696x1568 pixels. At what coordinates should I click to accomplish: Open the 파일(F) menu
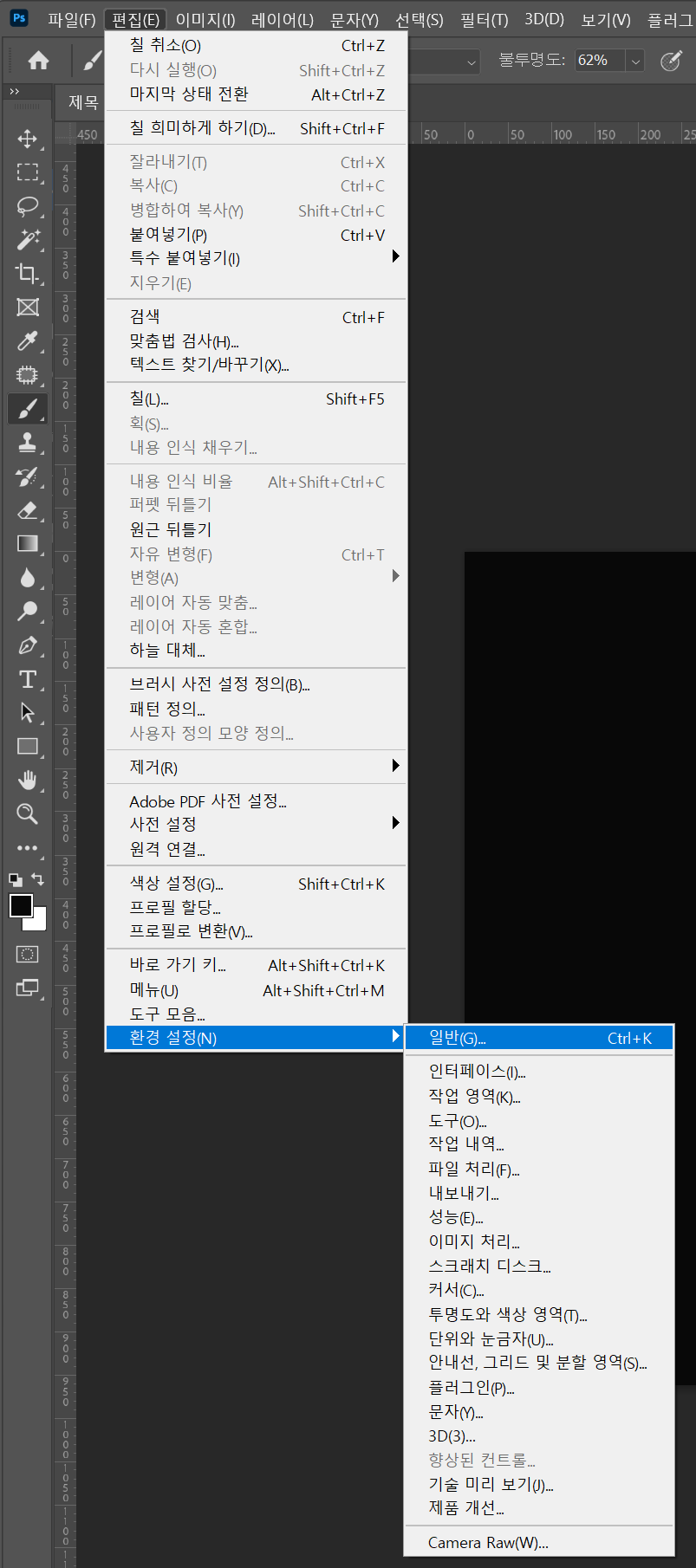point(71,19)
